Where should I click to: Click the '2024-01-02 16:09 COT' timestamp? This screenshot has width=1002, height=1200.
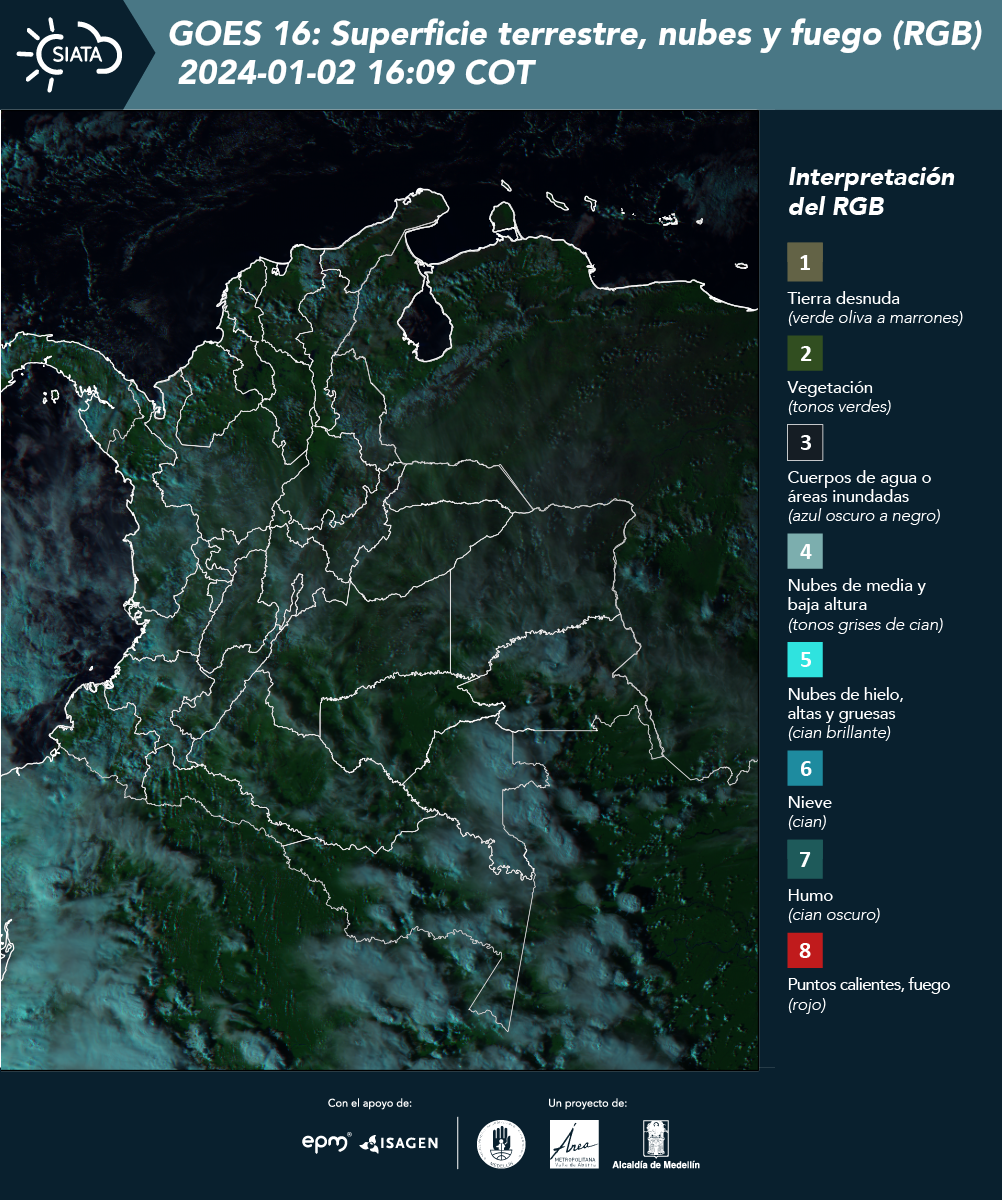click(x=357, y=73)
